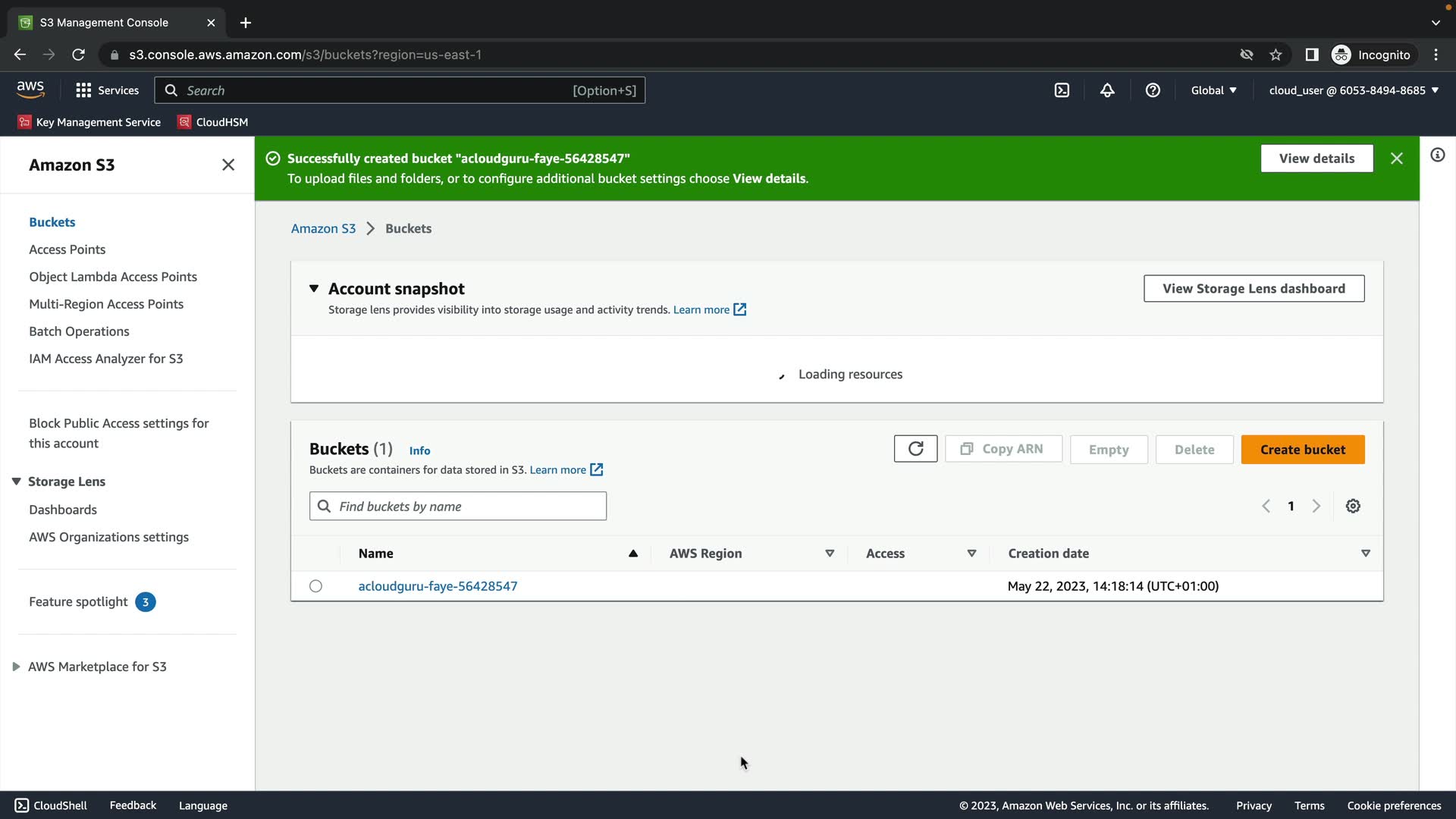Click the help question mark icon
The image size is (1456, 819).
[1153, 90]
